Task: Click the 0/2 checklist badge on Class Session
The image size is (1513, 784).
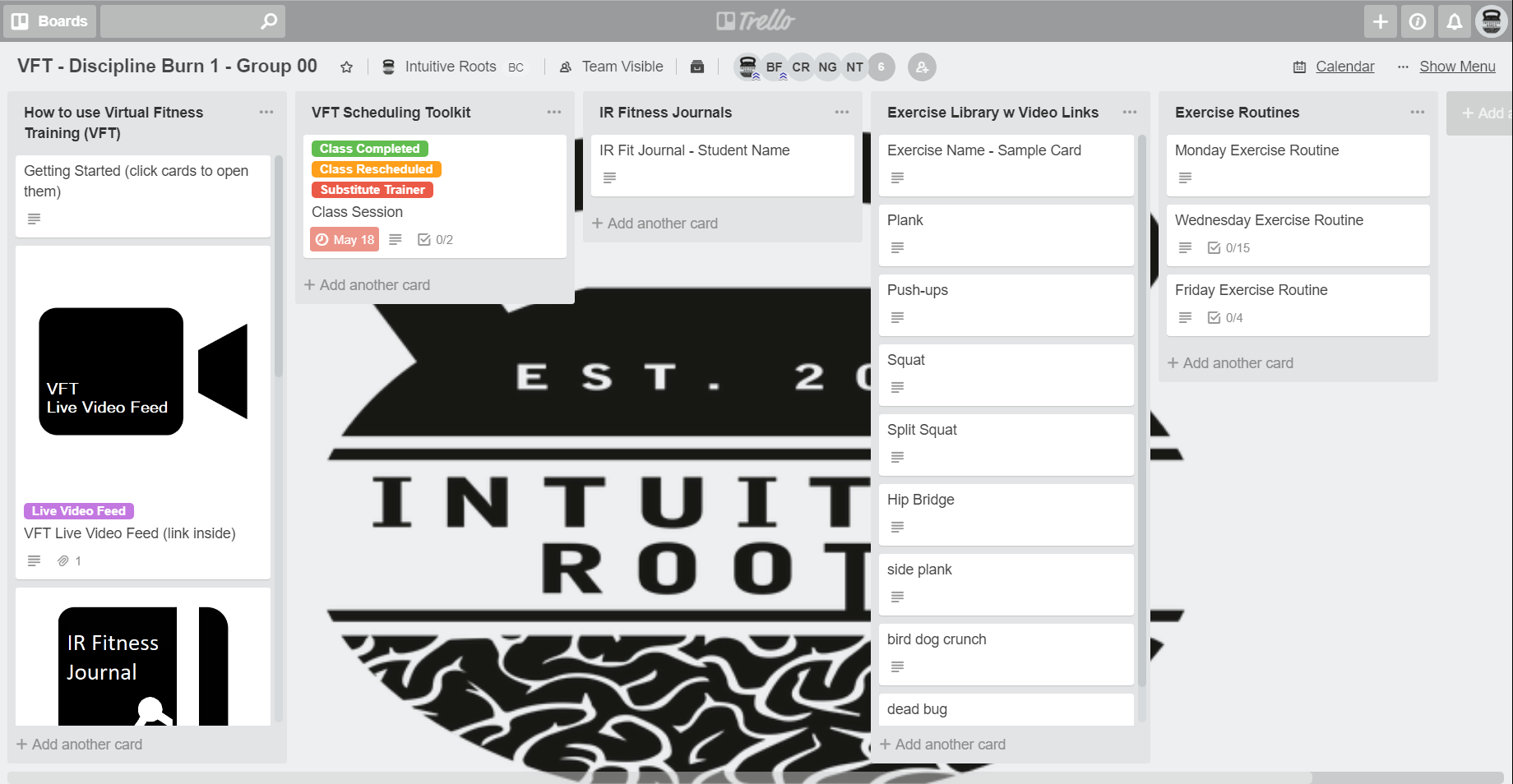Action: (435, 240)
